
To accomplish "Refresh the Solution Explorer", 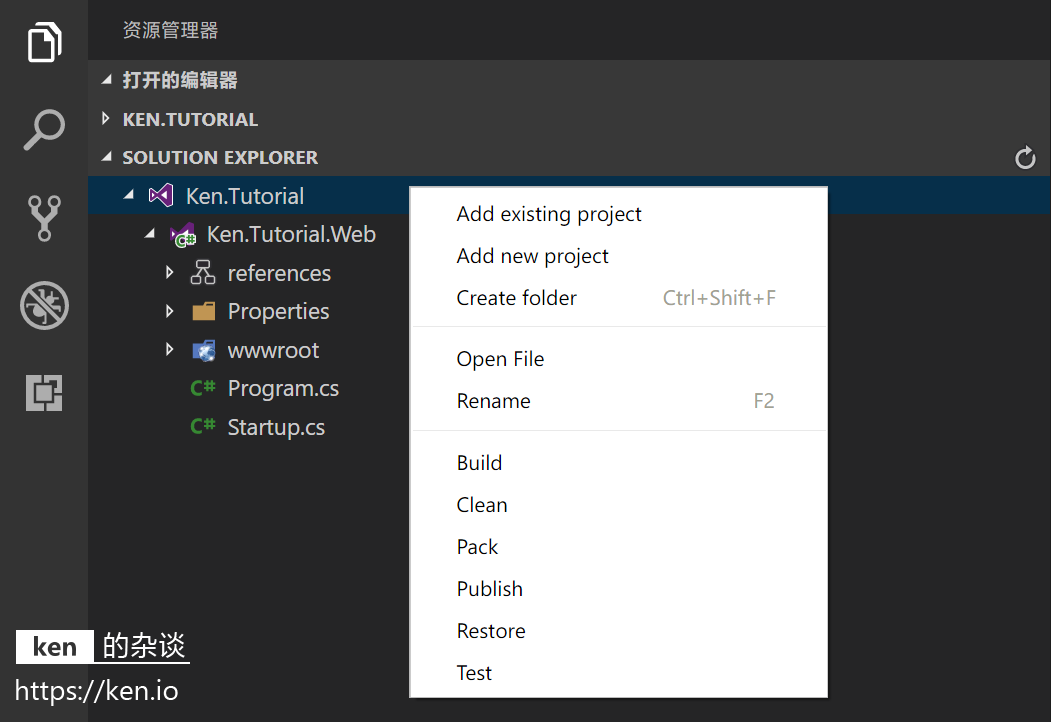I will tap(1025, 158).
